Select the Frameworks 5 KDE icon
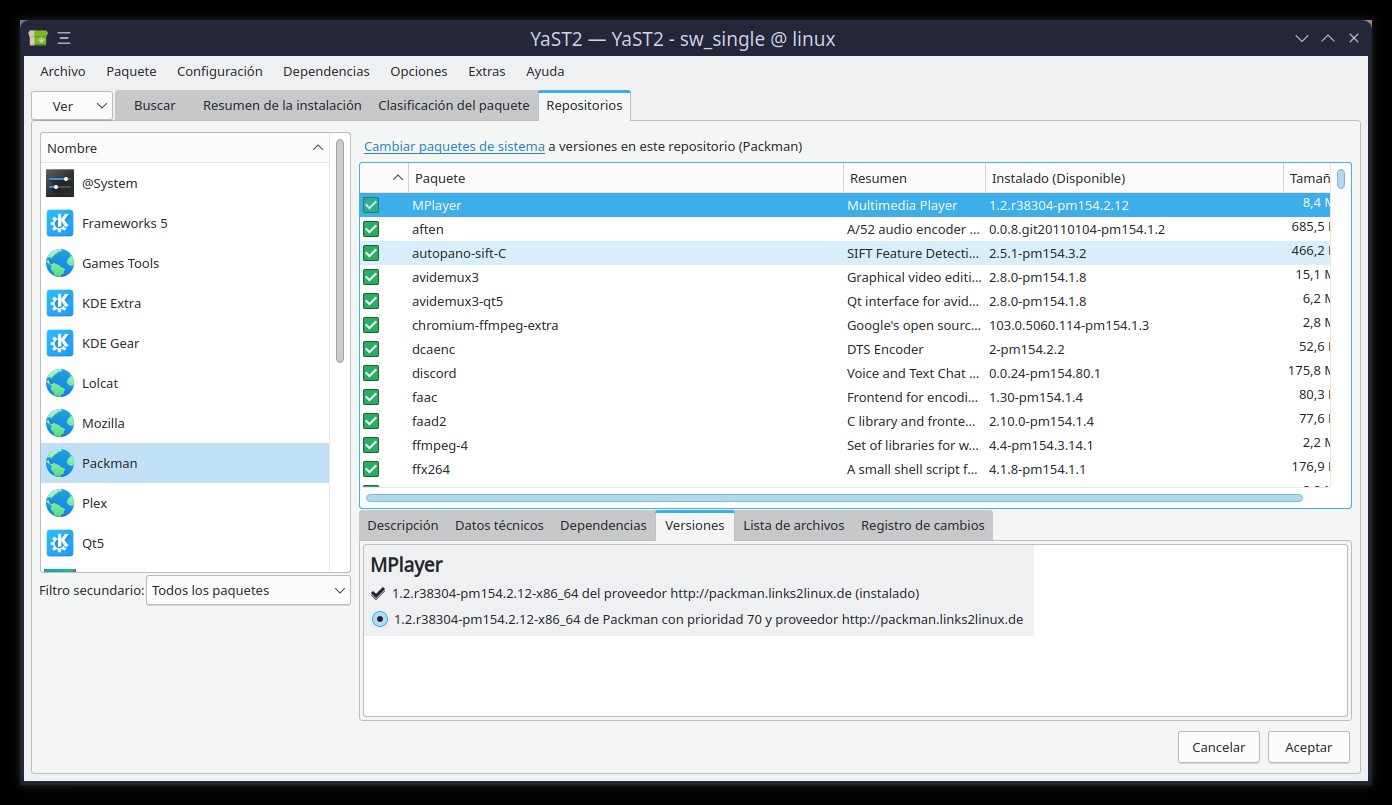The image size is (1392, 805). [60, 223]
